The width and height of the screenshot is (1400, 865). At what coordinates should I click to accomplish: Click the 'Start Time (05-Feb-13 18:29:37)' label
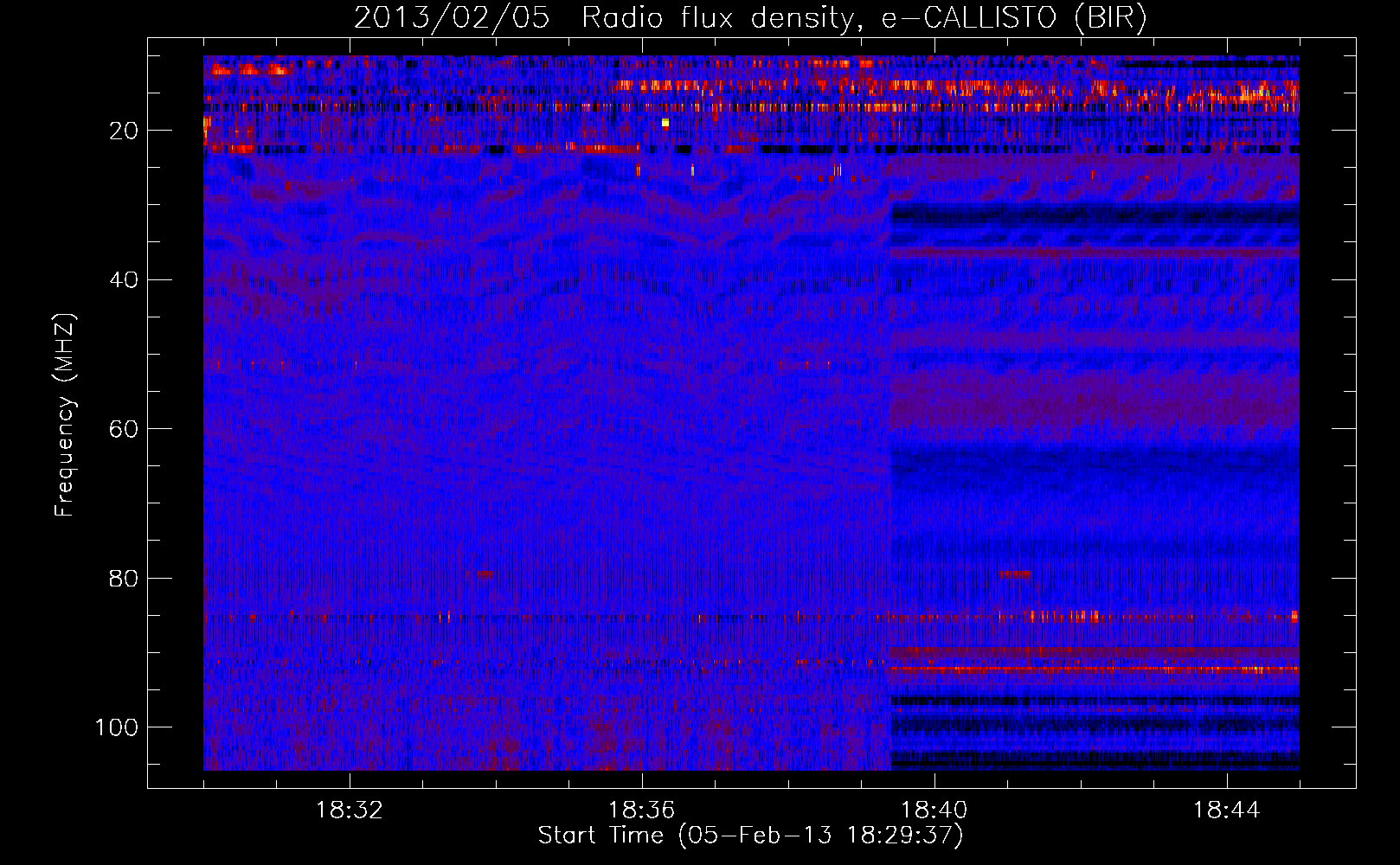(x=750, y=836)
